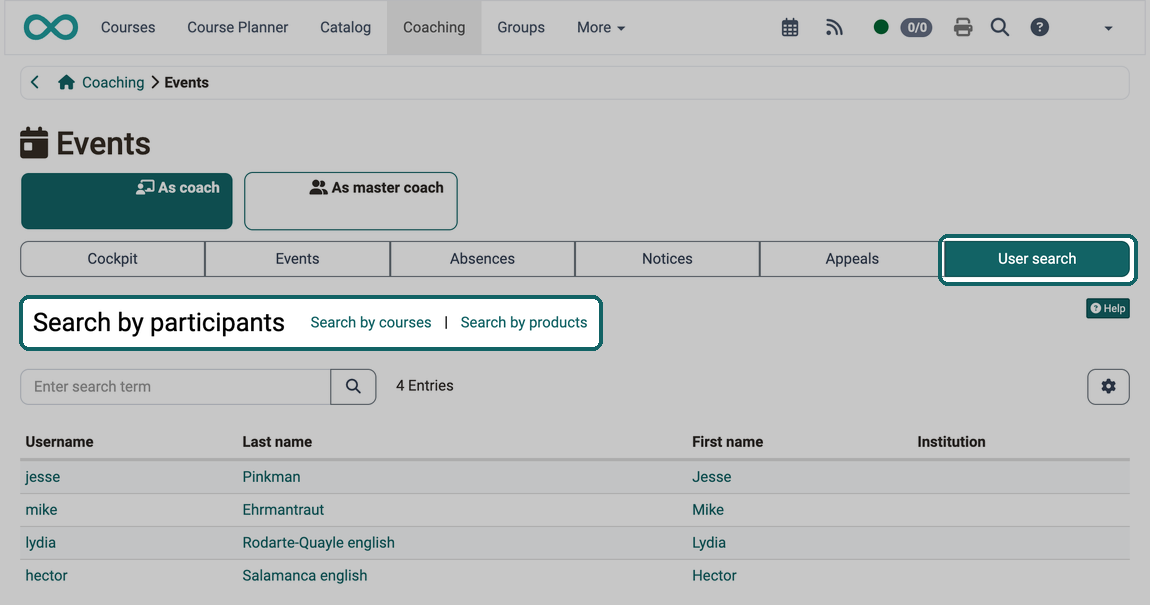
Task: Click Coaching breadcrumb link
Action: (x=113, y=82)
